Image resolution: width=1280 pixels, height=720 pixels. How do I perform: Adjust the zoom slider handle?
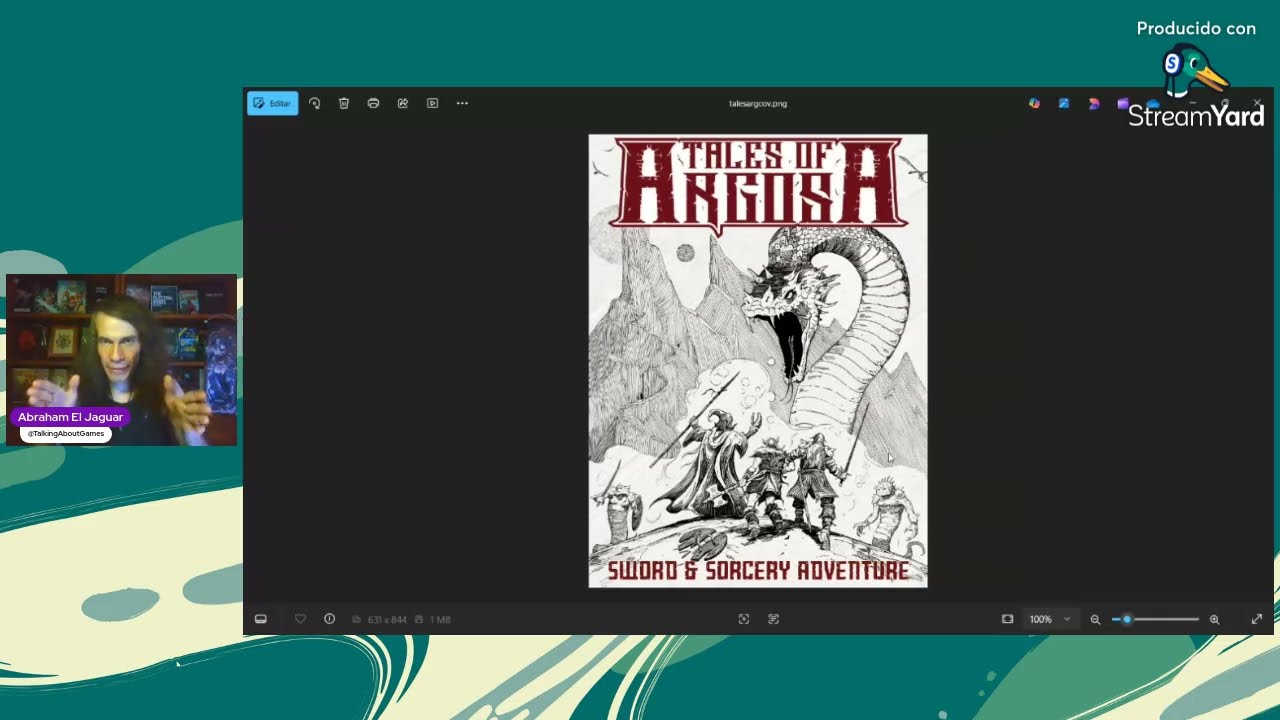1127,619
